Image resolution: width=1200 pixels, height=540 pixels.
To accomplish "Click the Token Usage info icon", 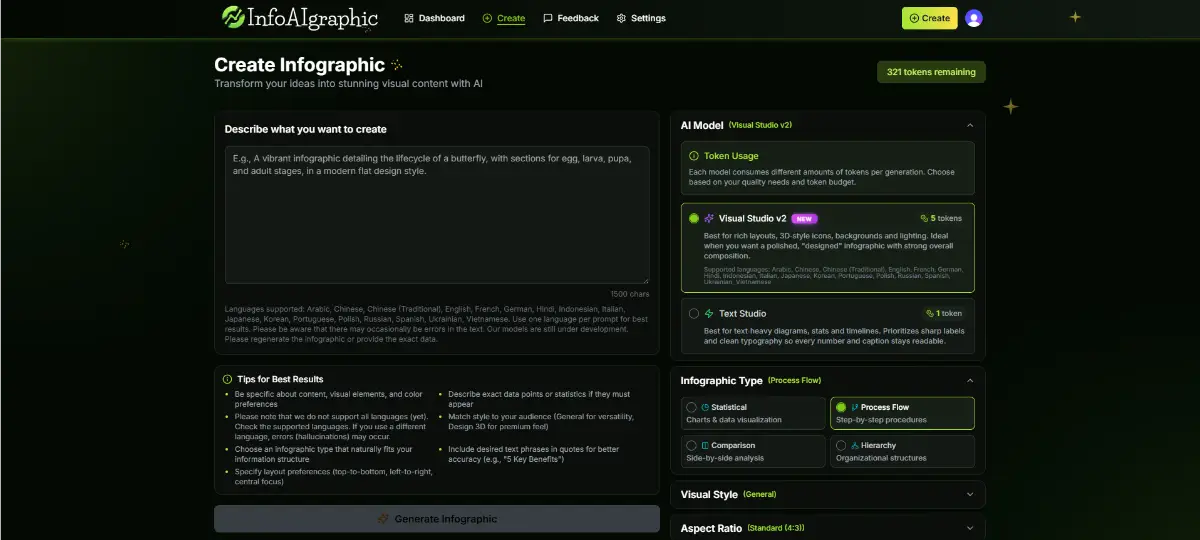I will tap(693, 156).
